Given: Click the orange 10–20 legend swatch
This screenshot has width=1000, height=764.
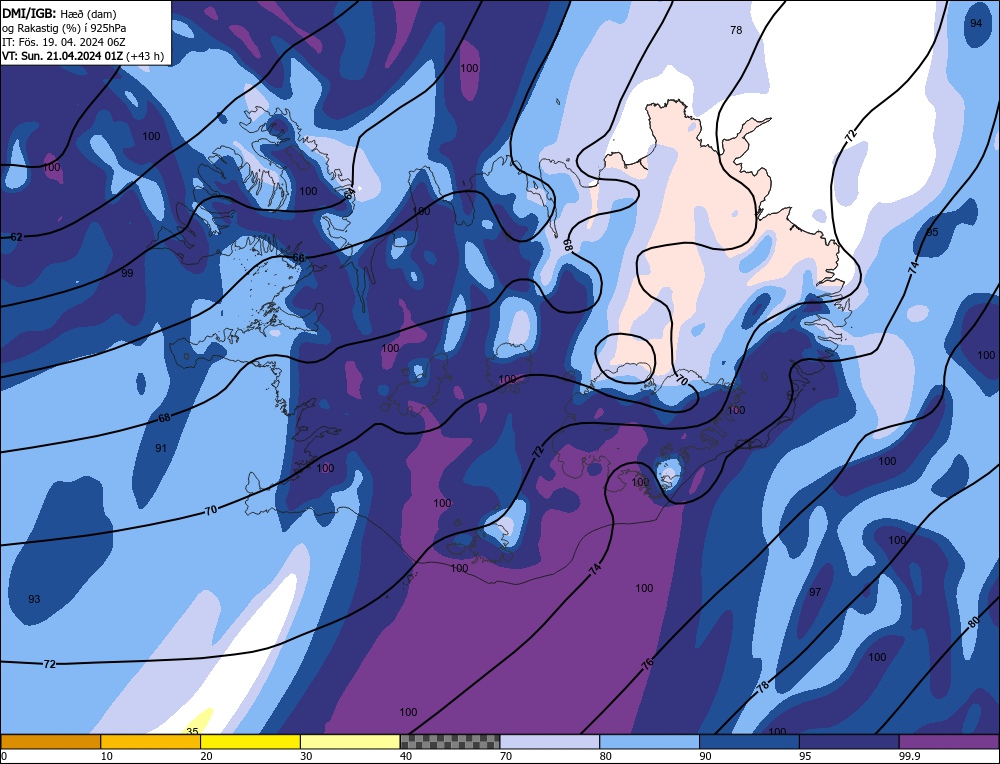Looking at the screenshot, I should 151,741.
